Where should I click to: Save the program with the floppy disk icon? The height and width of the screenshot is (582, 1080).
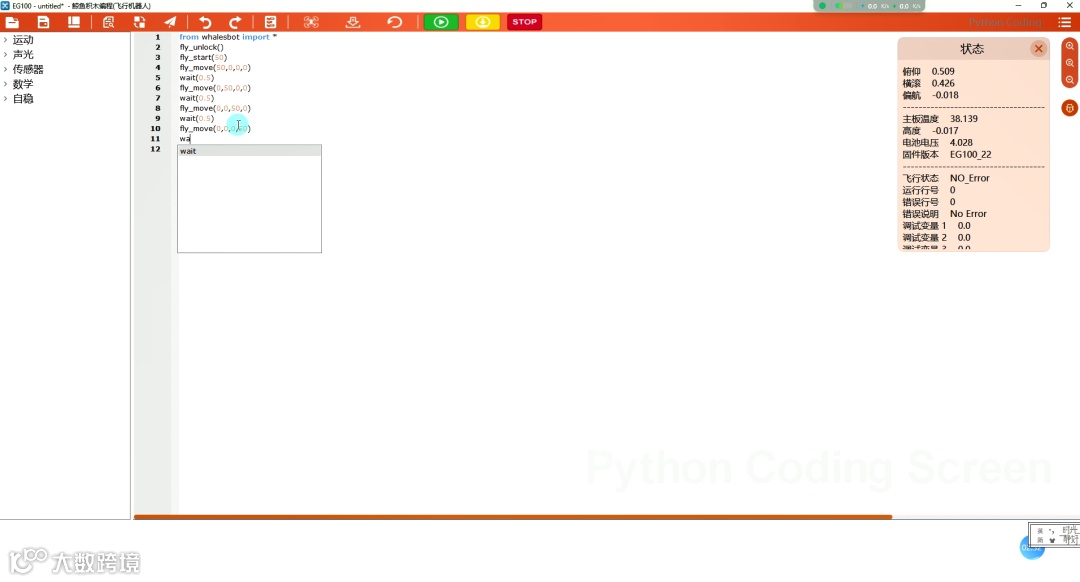click(x=43, y=22)
